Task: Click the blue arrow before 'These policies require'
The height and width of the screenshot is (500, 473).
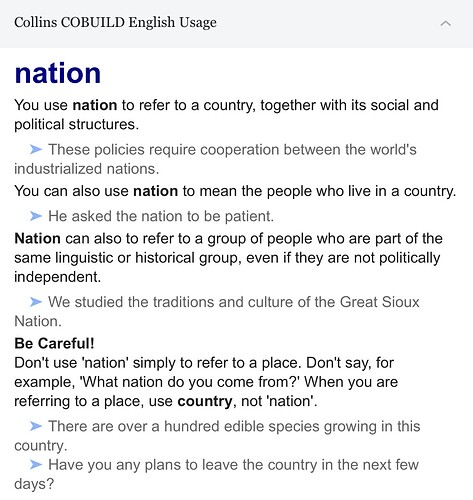Action: (x=36, y=150)
